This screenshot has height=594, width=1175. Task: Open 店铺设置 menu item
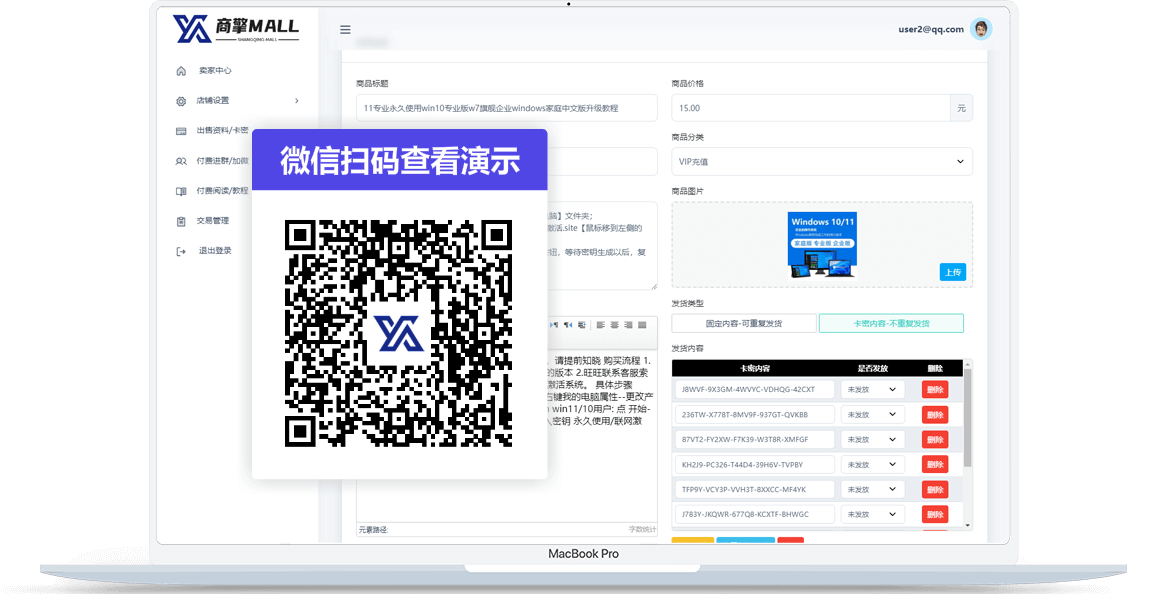point(213,100)
